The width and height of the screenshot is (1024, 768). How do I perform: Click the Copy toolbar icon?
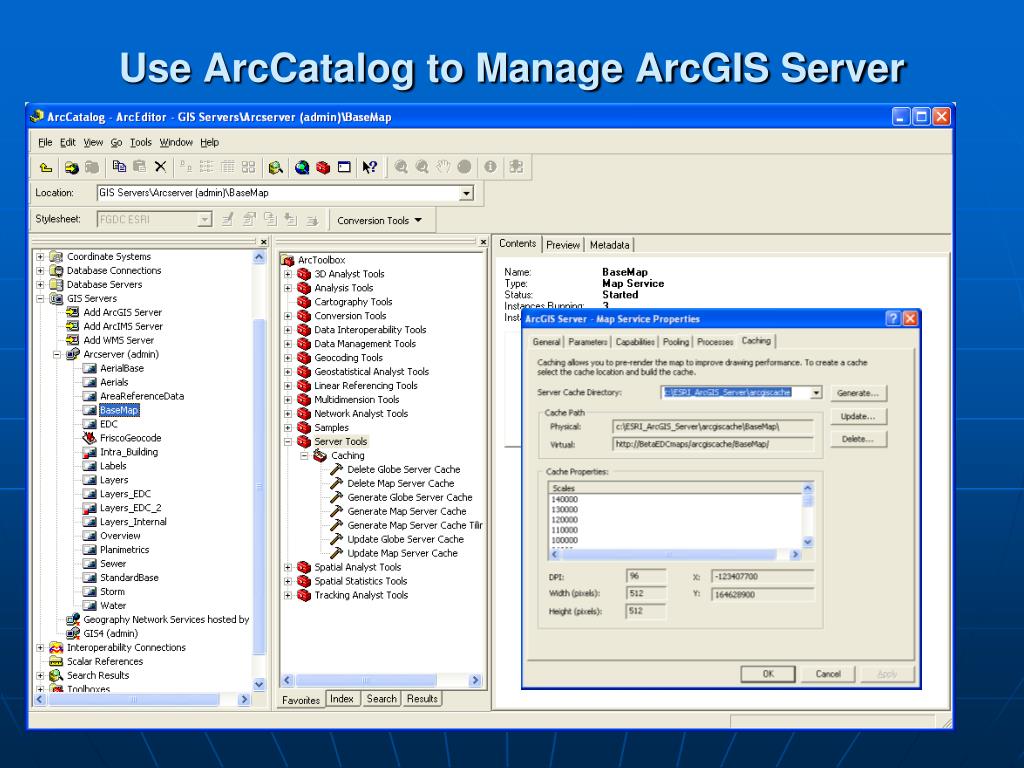[119, 167]
